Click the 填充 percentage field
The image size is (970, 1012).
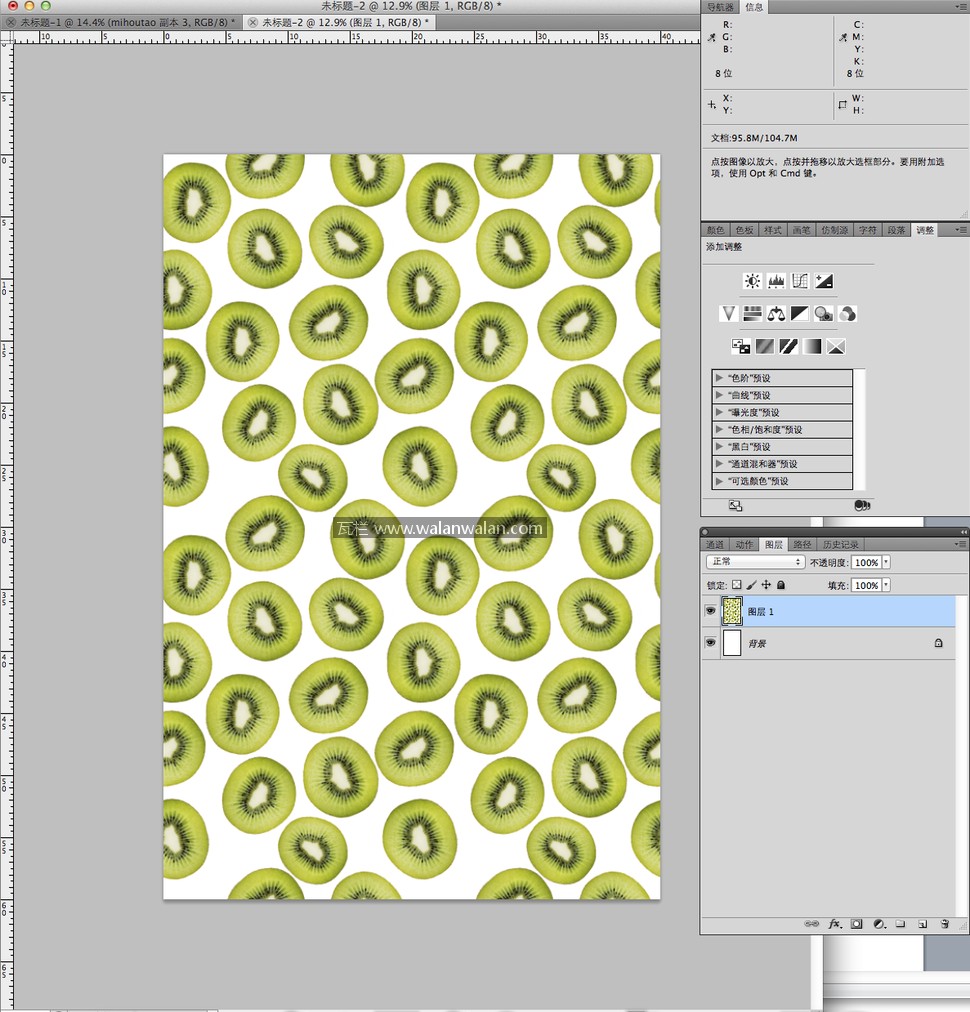click(866, 585)
